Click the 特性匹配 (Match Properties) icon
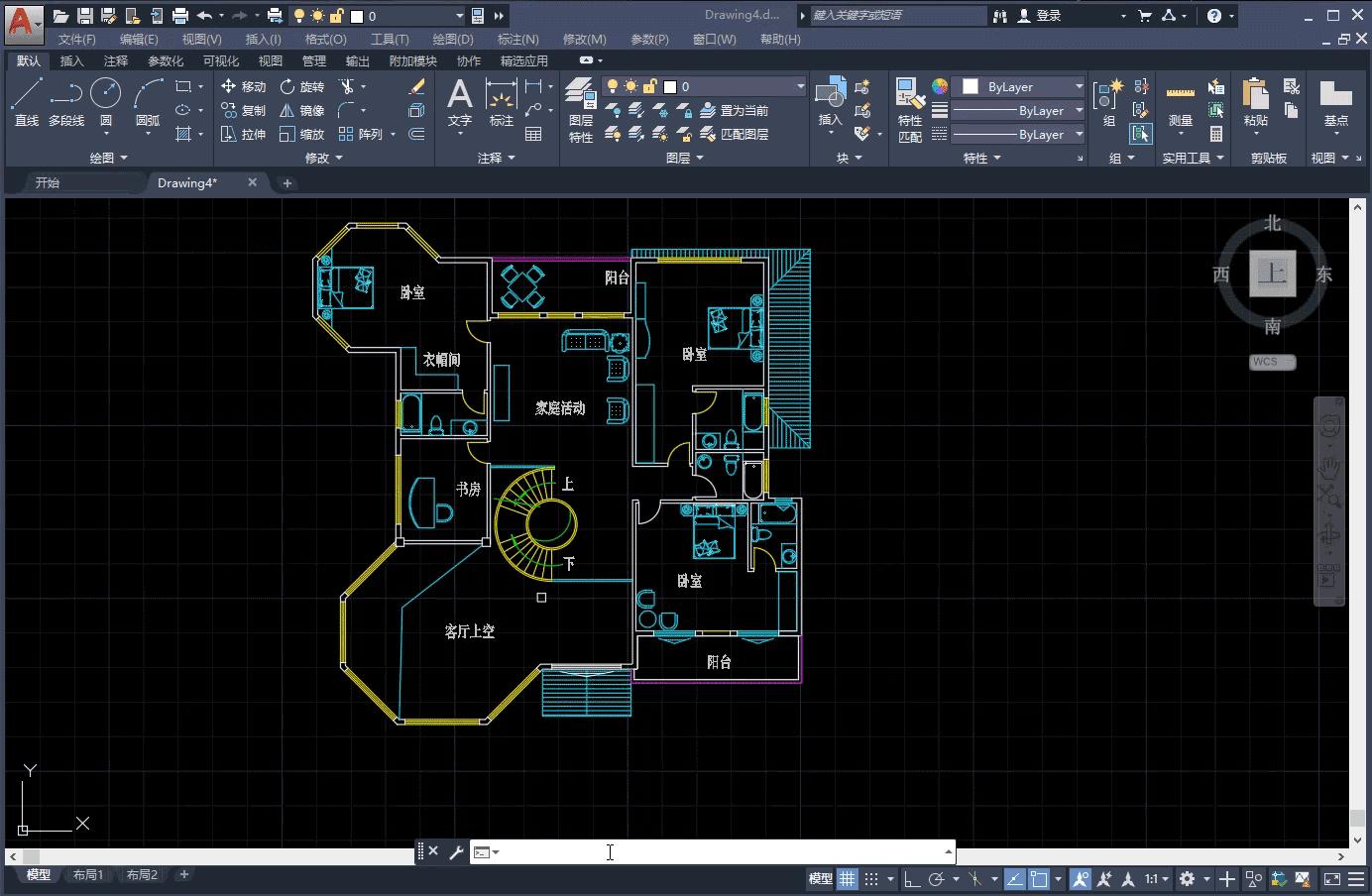 click(909, 111)
